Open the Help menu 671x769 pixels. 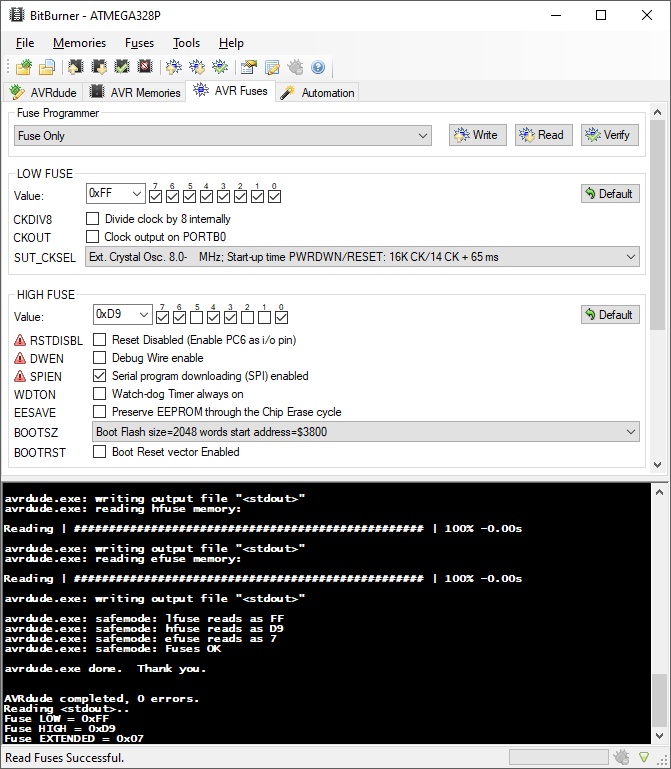click(x=231, y=43)
